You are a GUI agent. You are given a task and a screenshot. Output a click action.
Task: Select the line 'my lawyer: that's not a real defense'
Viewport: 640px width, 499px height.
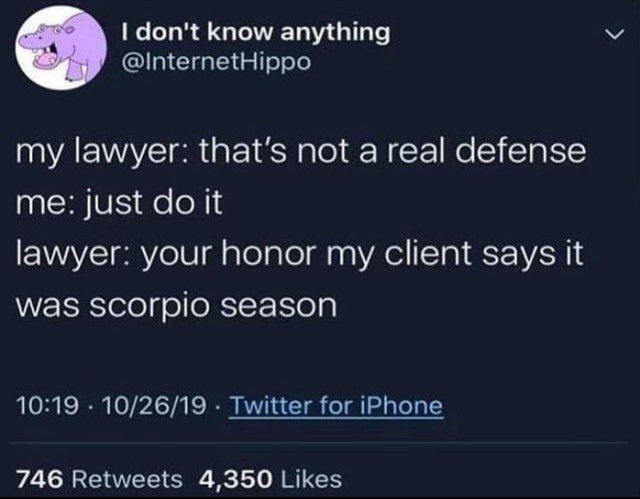301,152
